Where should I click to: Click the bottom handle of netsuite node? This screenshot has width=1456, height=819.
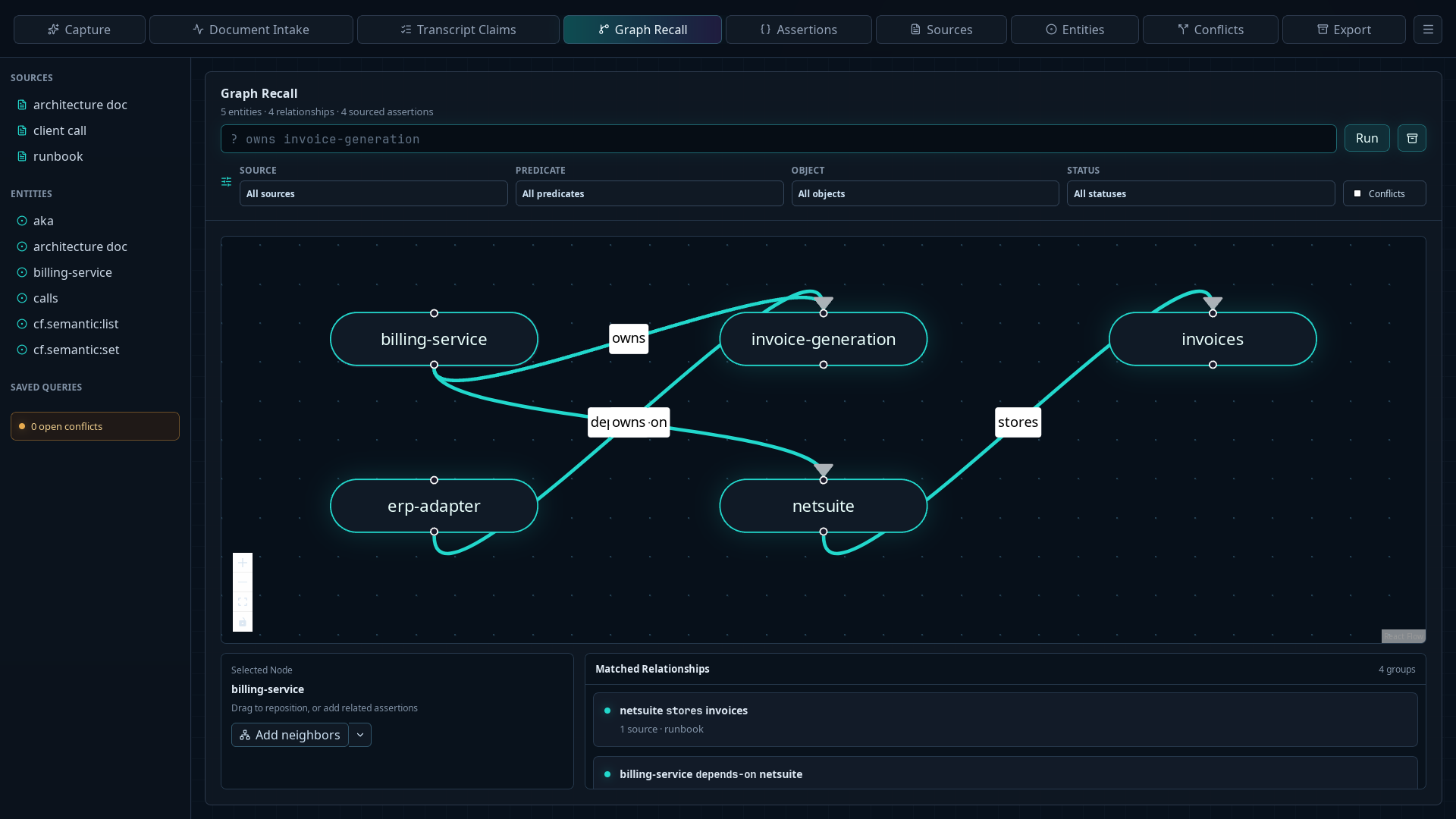[824, 532]
